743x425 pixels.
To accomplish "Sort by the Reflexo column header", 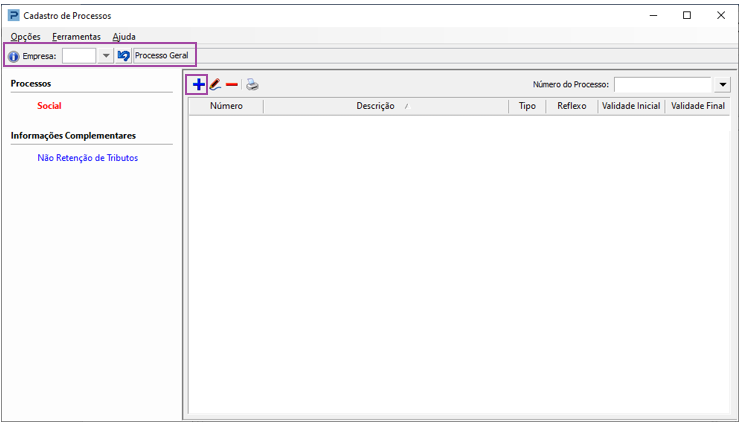I will 571,106.
